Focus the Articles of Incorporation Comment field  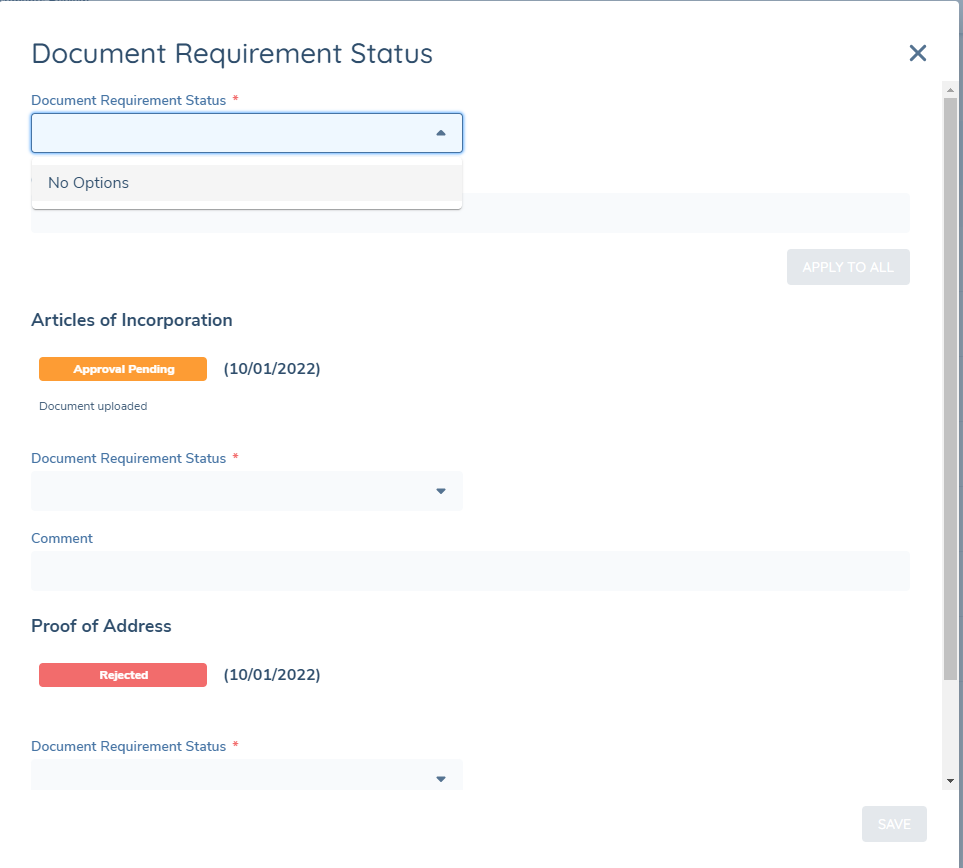[470, 571]
